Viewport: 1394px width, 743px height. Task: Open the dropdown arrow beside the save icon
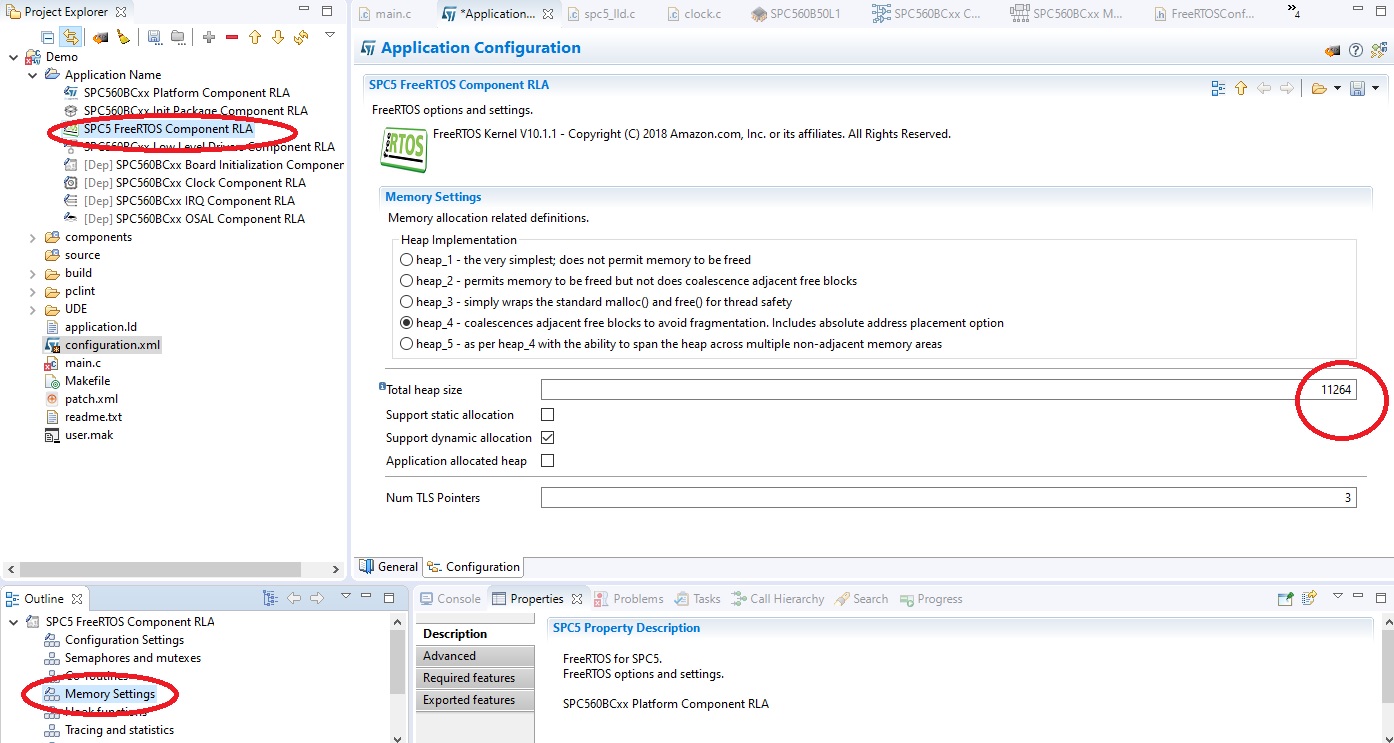pos(1376,89)
